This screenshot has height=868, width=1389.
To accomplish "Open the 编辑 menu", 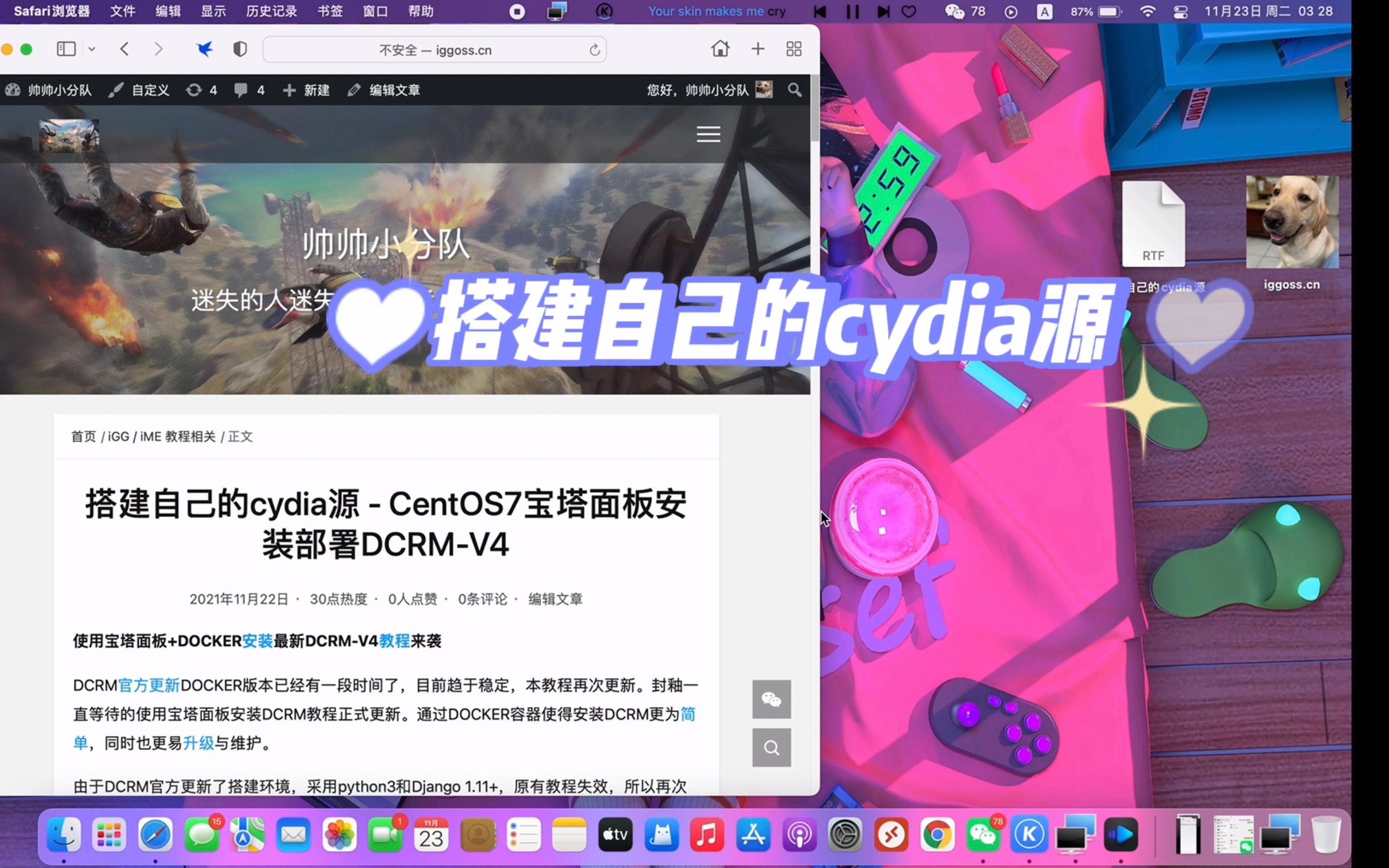I will (x=168, y=12).
